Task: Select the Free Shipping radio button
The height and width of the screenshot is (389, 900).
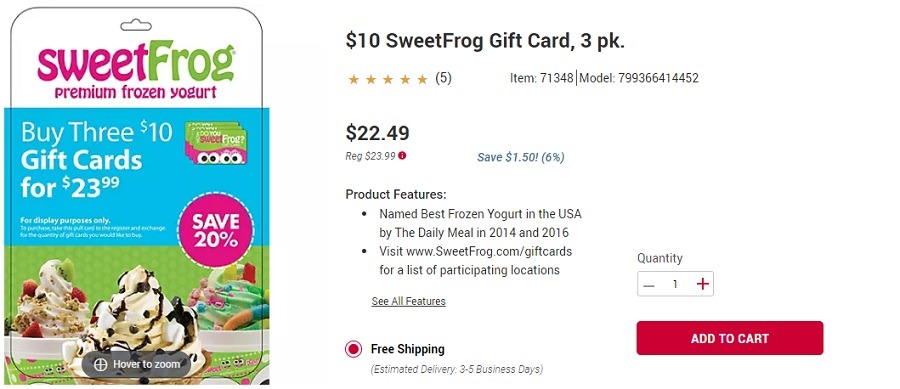Action: click(x=354, y=349)
